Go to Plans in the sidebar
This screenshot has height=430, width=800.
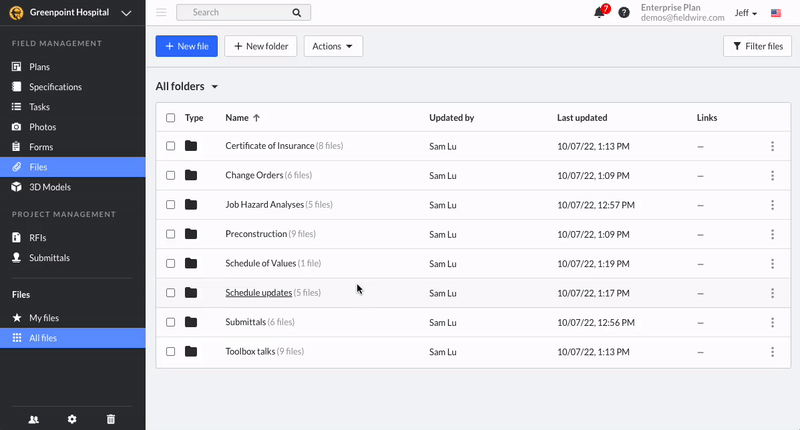[x=40, y=67]
